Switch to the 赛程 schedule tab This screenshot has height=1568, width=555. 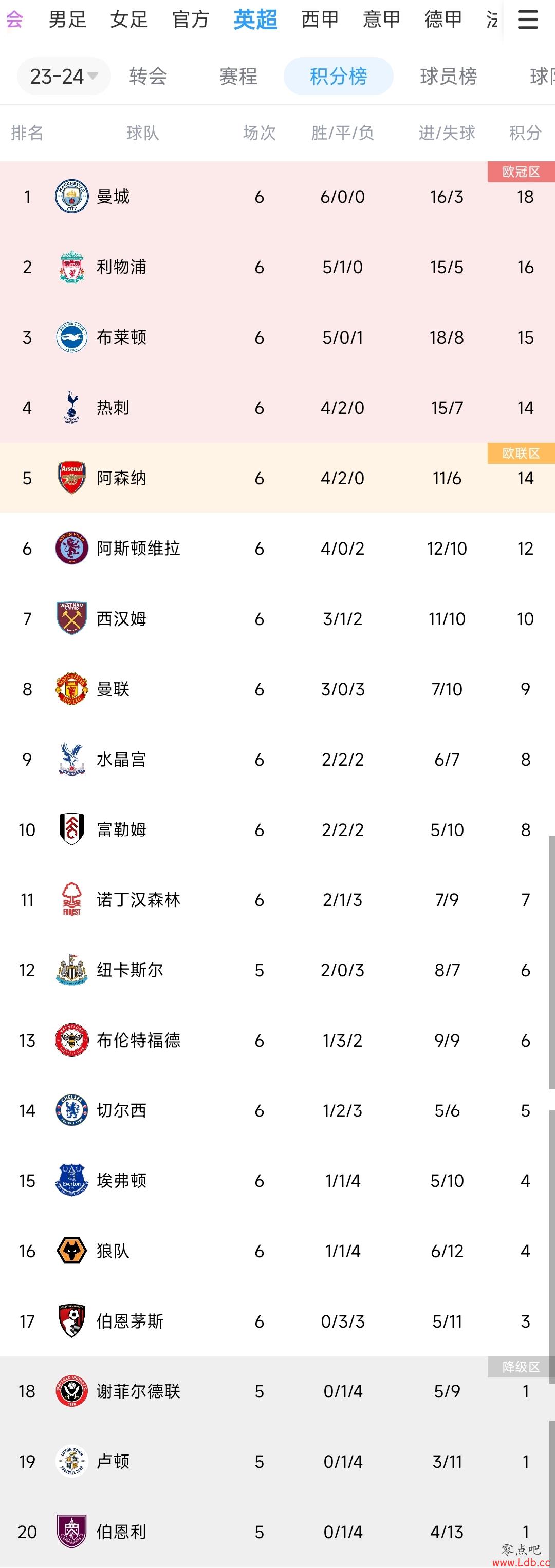pyautogui.click(x=238, y=76)
